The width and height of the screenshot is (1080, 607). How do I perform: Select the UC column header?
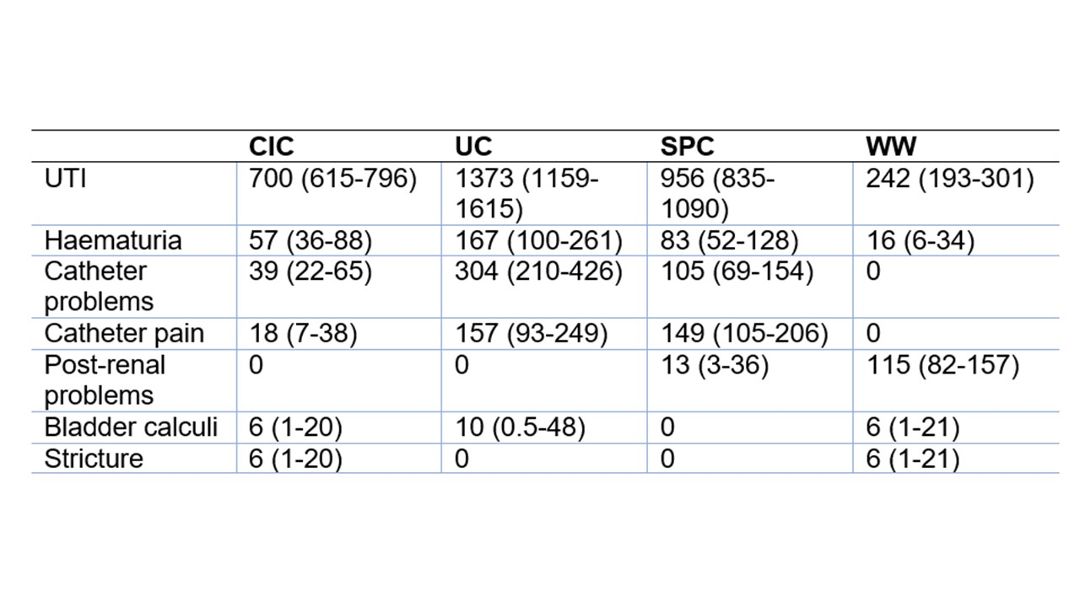click(x=473, y=146)
